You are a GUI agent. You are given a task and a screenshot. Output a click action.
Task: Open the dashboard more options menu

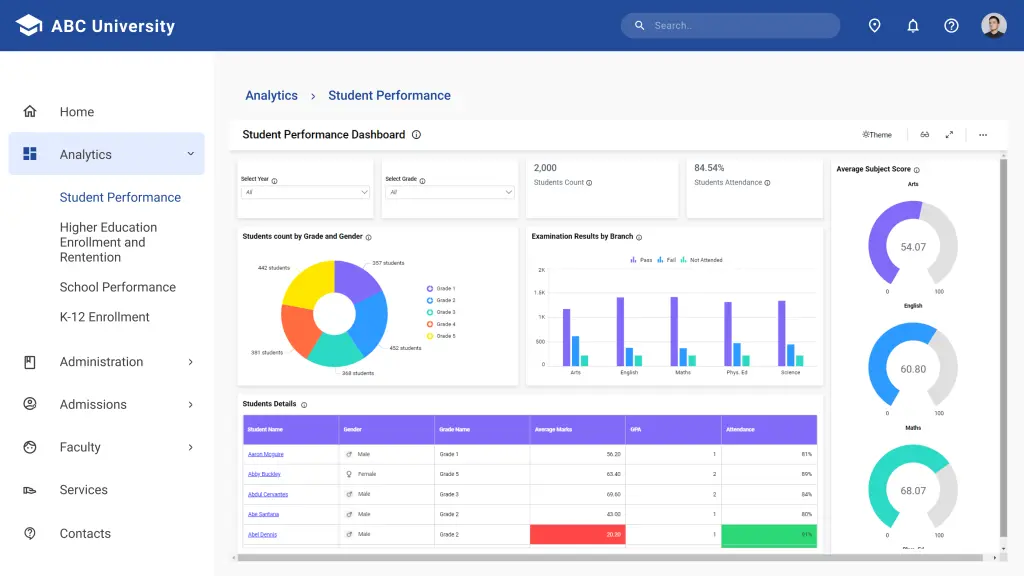[x=982, y=134]
